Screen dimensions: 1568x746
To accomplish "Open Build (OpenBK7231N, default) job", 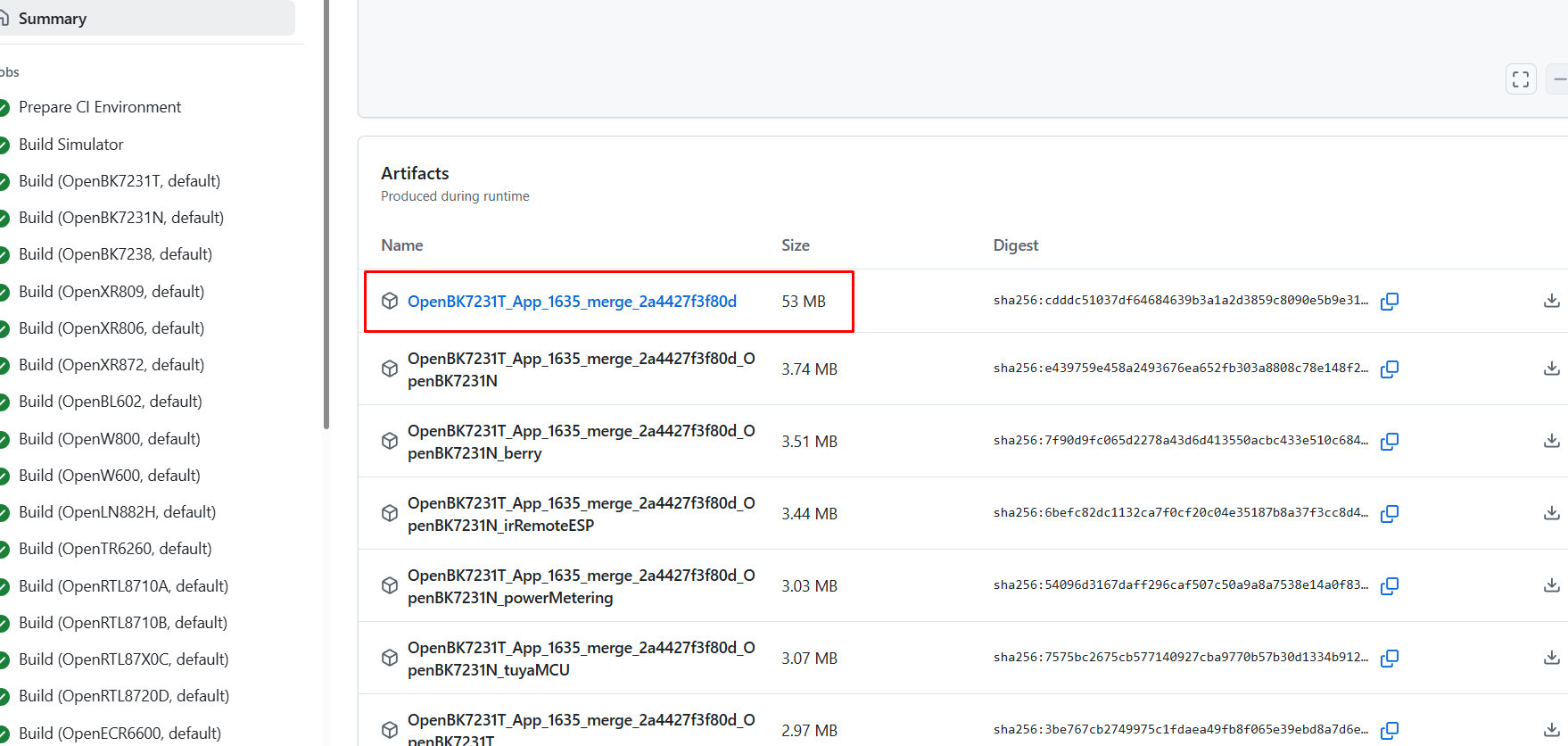I will [121, 218].
